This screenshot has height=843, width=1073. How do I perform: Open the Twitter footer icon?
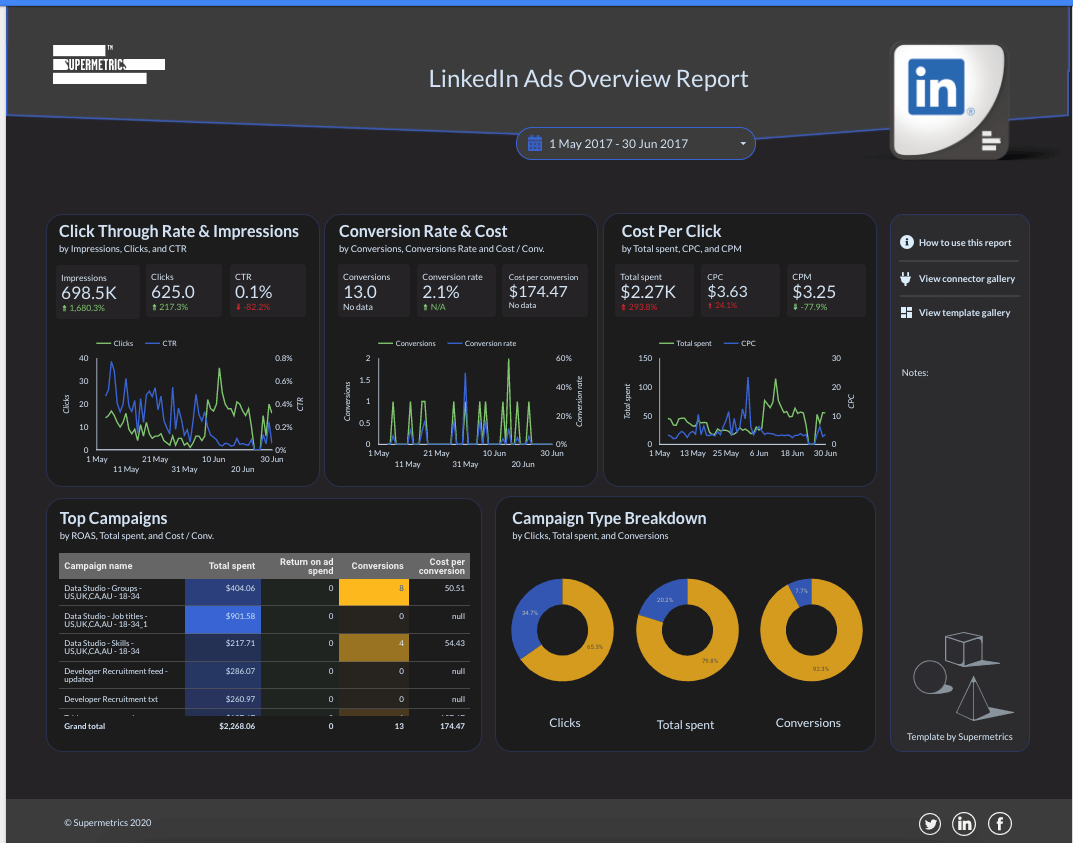pos(930,823)
